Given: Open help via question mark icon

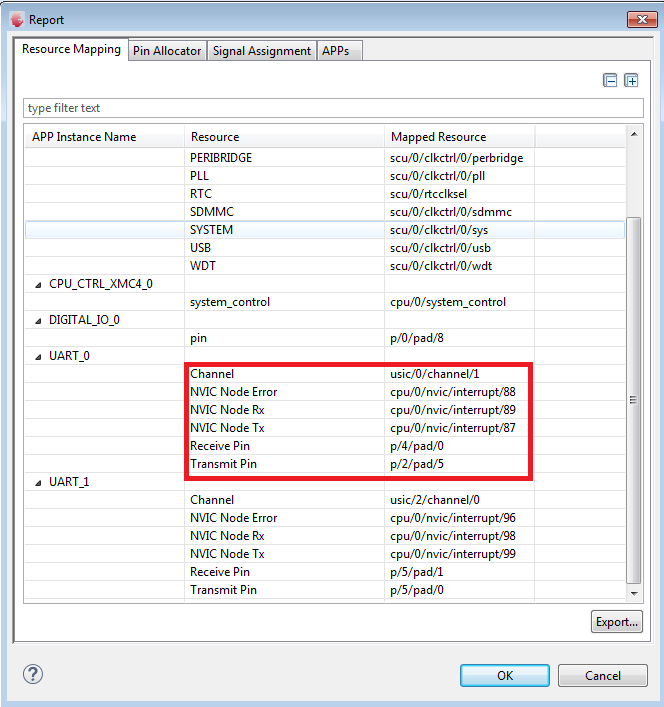Looking at the screenshot, I should (33, 675).
